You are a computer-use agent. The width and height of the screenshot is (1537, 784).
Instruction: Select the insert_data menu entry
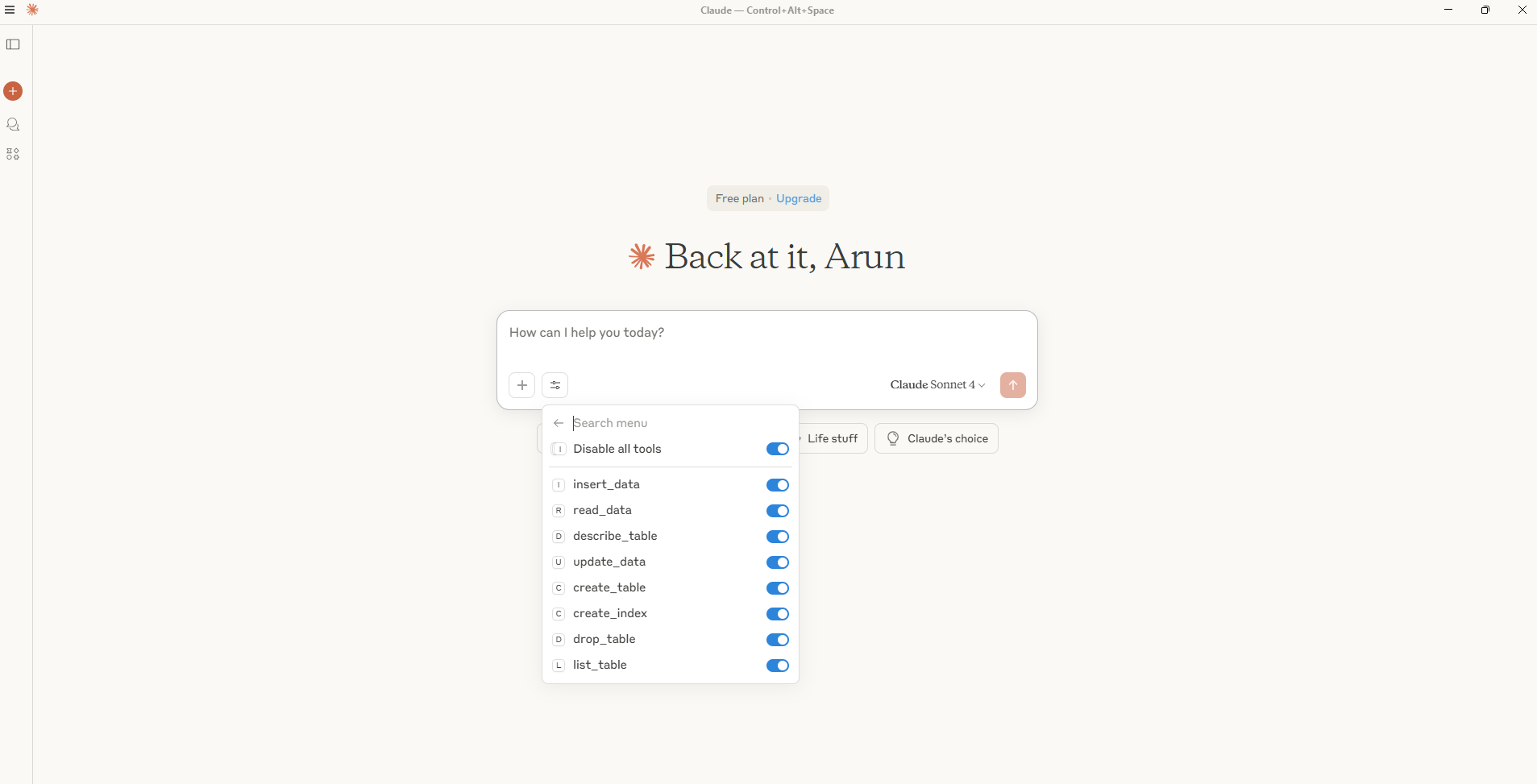(671, 485)
